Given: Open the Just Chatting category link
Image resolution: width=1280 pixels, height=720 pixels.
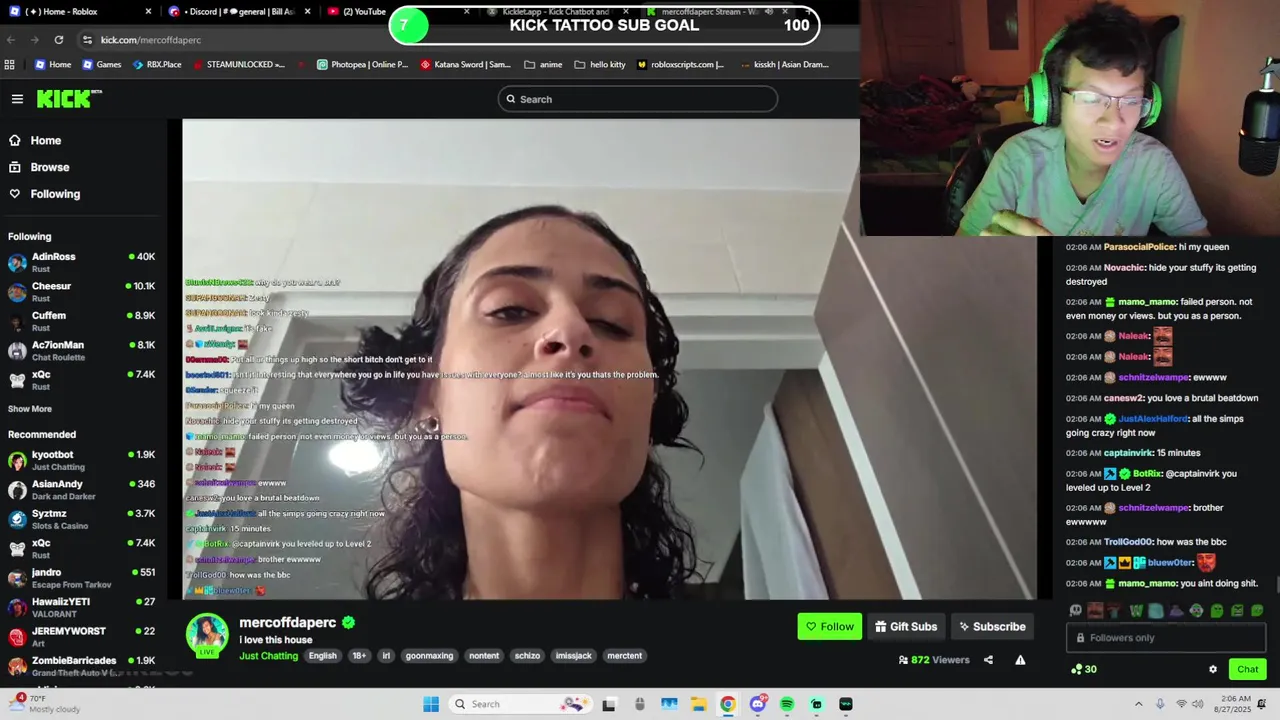Looking at the screenshot, I should (269, 656).
